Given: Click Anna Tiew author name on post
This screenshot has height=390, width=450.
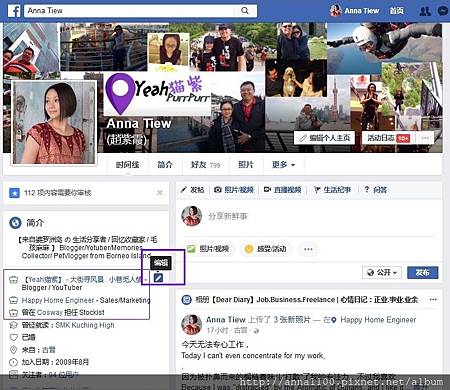Looking at the screenshot, I should (x=225, y=320).
